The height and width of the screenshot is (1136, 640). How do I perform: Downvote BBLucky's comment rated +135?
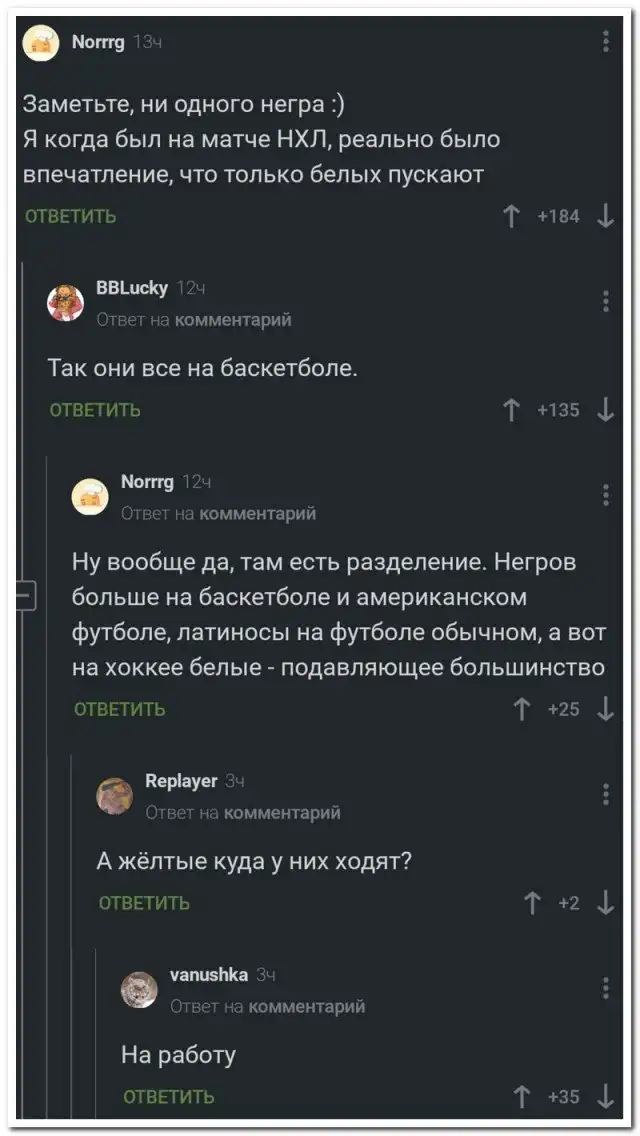[606, 409]
